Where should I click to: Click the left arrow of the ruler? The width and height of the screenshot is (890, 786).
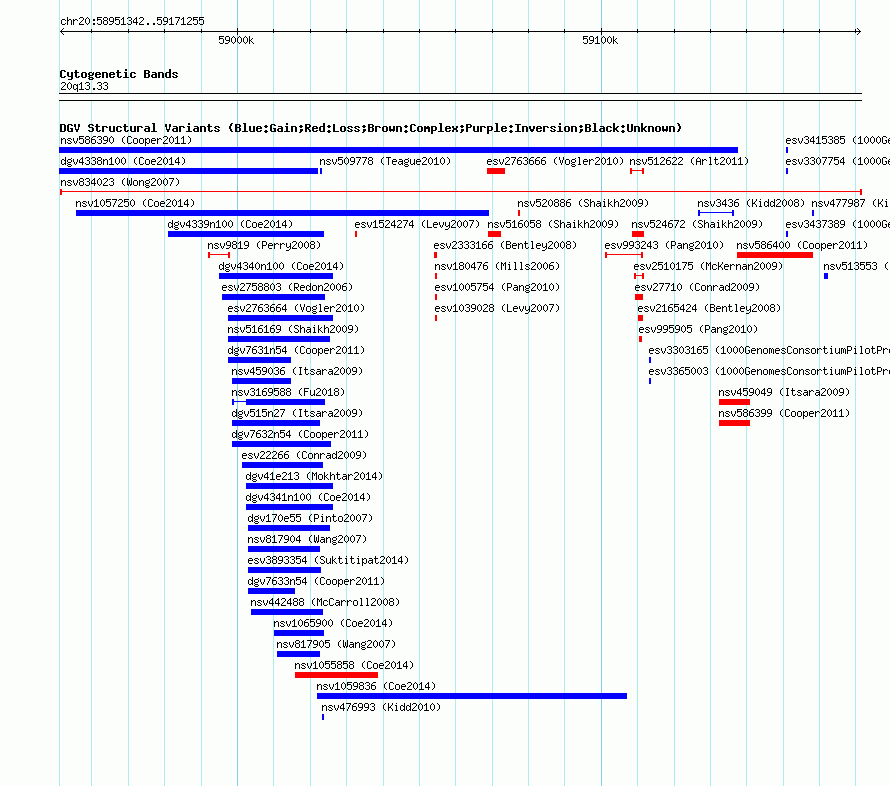coord(62,31)
